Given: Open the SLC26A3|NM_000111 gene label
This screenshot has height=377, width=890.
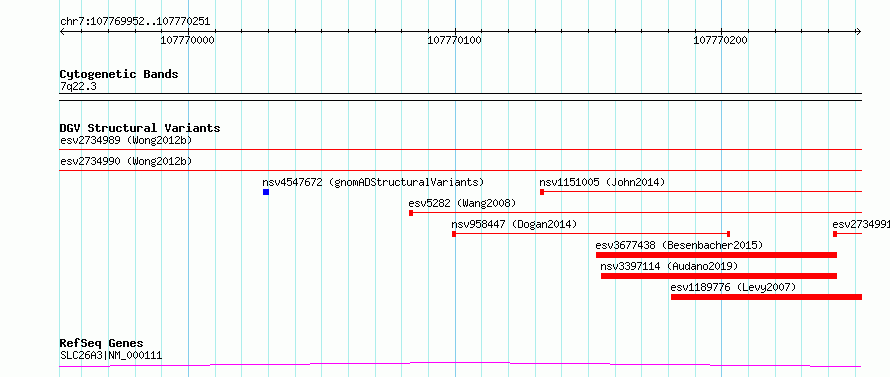Looking at the screenshot, I should 111,355.
